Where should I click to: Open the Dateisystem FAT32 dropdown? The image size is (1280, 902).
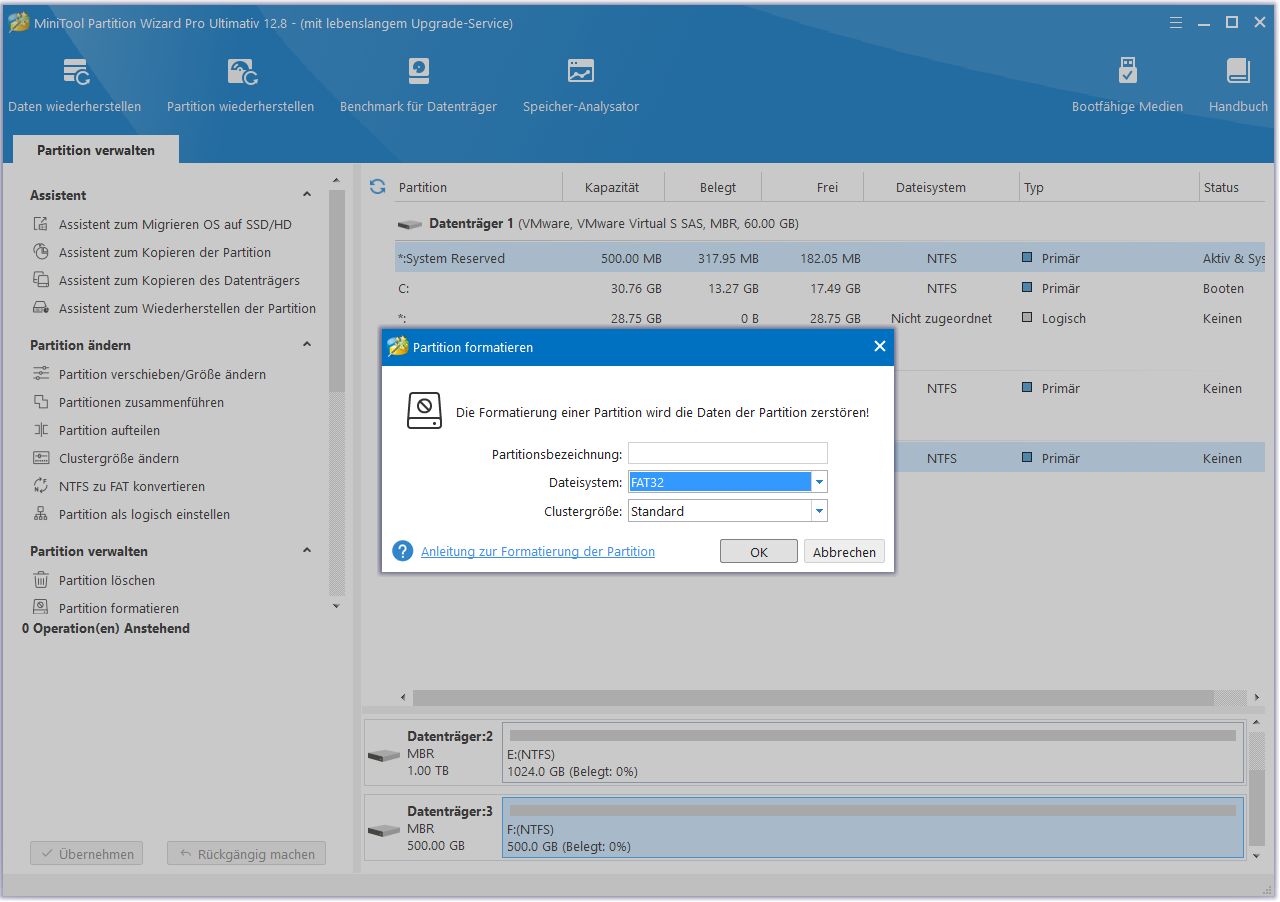820,482
